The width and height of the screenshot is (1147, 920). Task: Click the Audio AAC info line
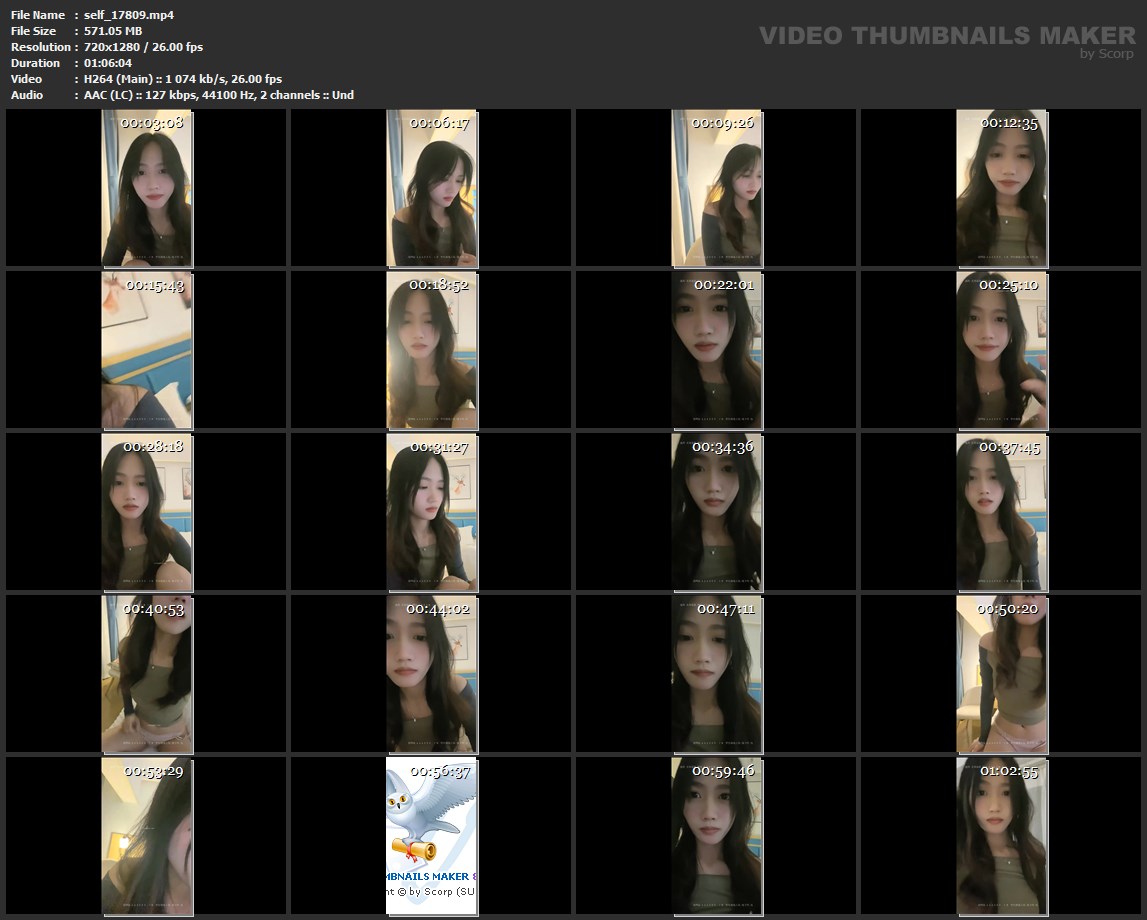(x=218, y=95)
